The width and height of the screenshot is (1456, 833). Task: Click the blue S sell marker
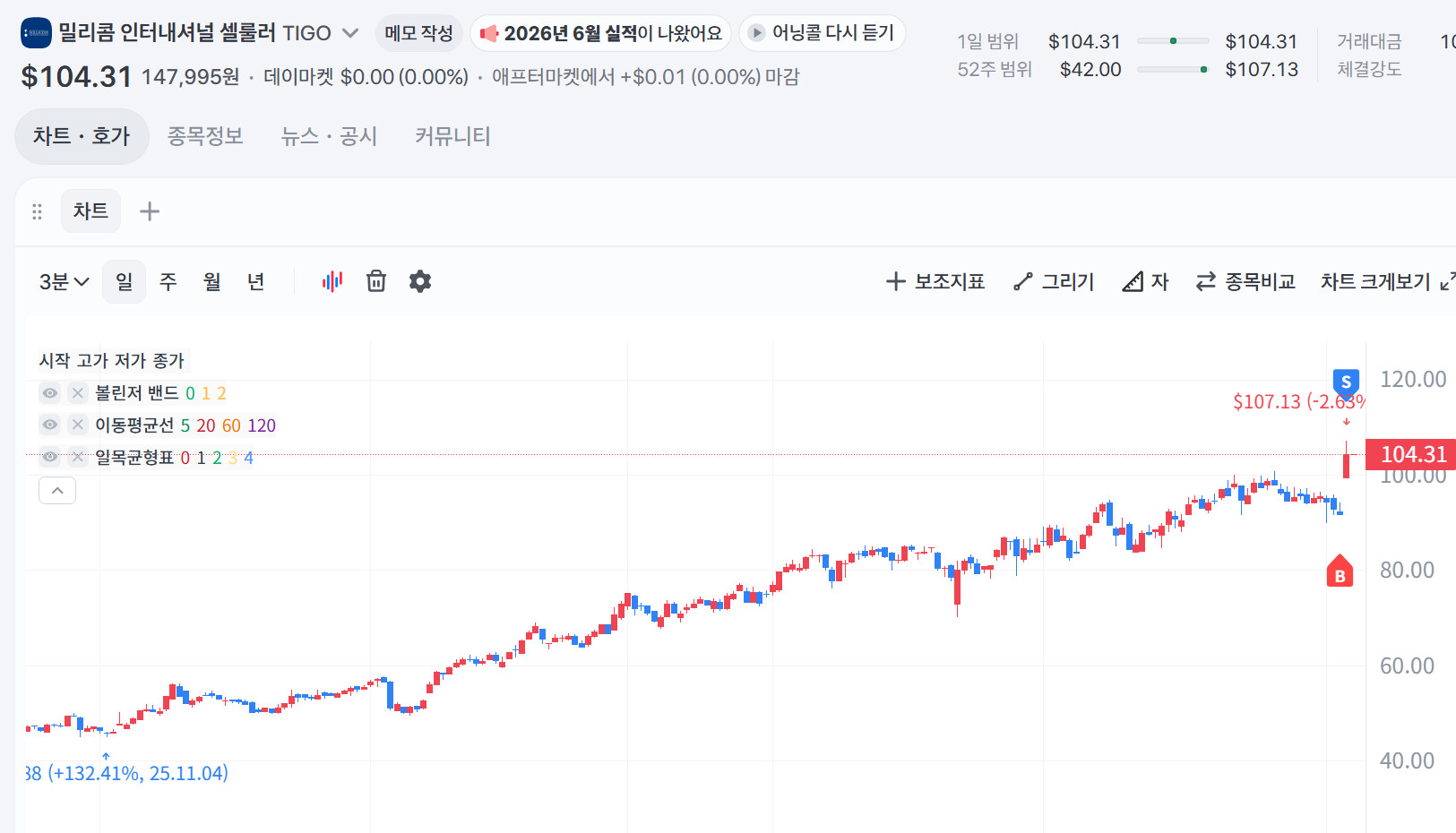pyautogui.click(x=1346, y=383)
